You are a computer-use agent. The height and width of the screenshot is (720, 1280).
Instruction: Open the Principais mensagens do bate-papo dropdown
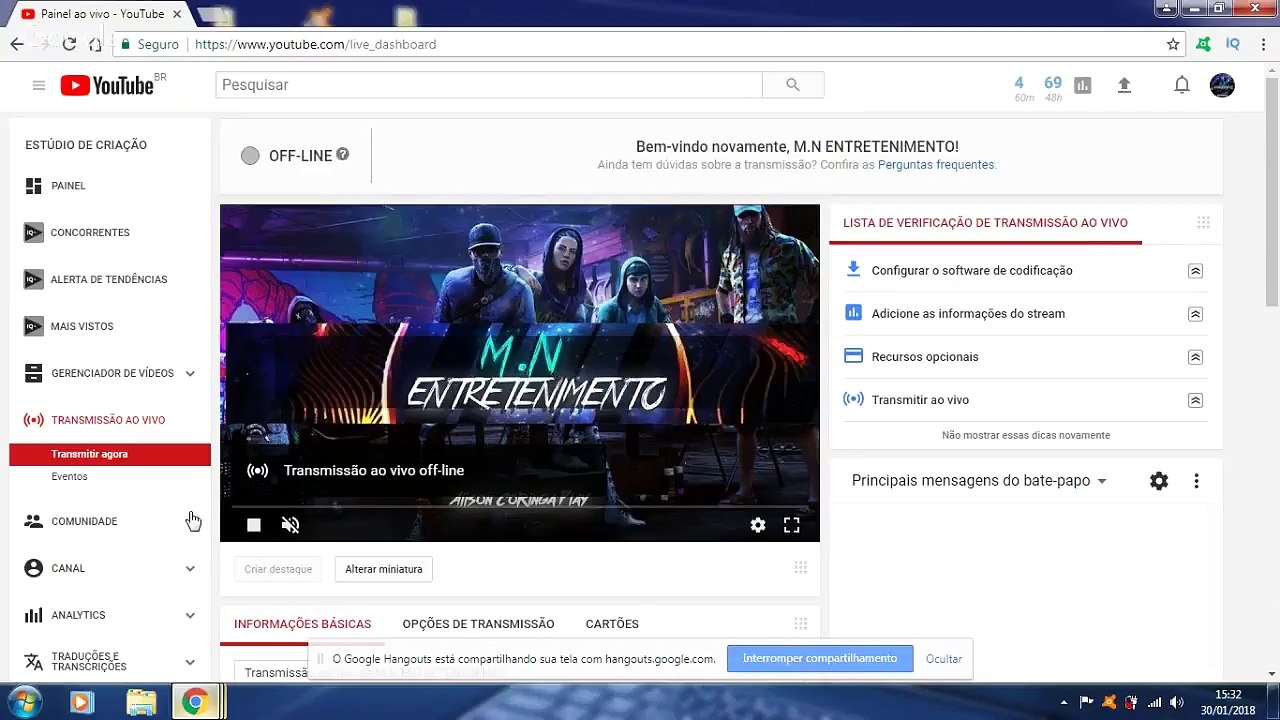click(x=979, y=481)
